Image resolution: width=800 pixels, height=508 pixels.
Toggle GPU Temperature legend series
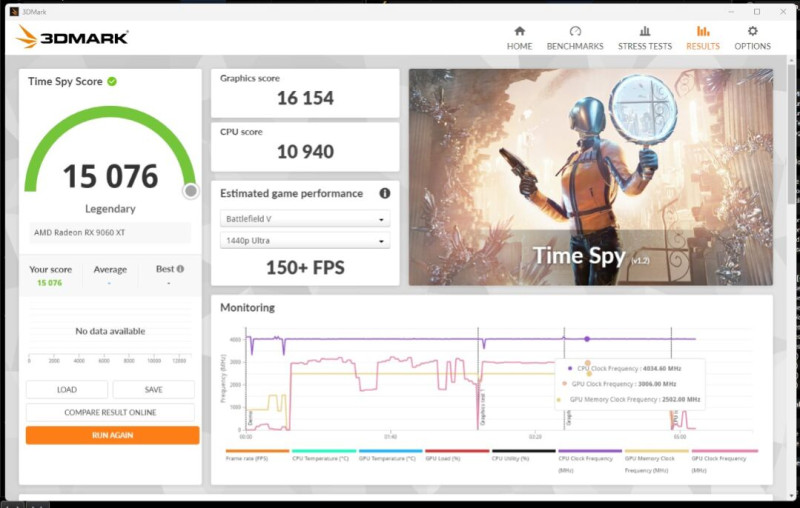tap(390, 455)
